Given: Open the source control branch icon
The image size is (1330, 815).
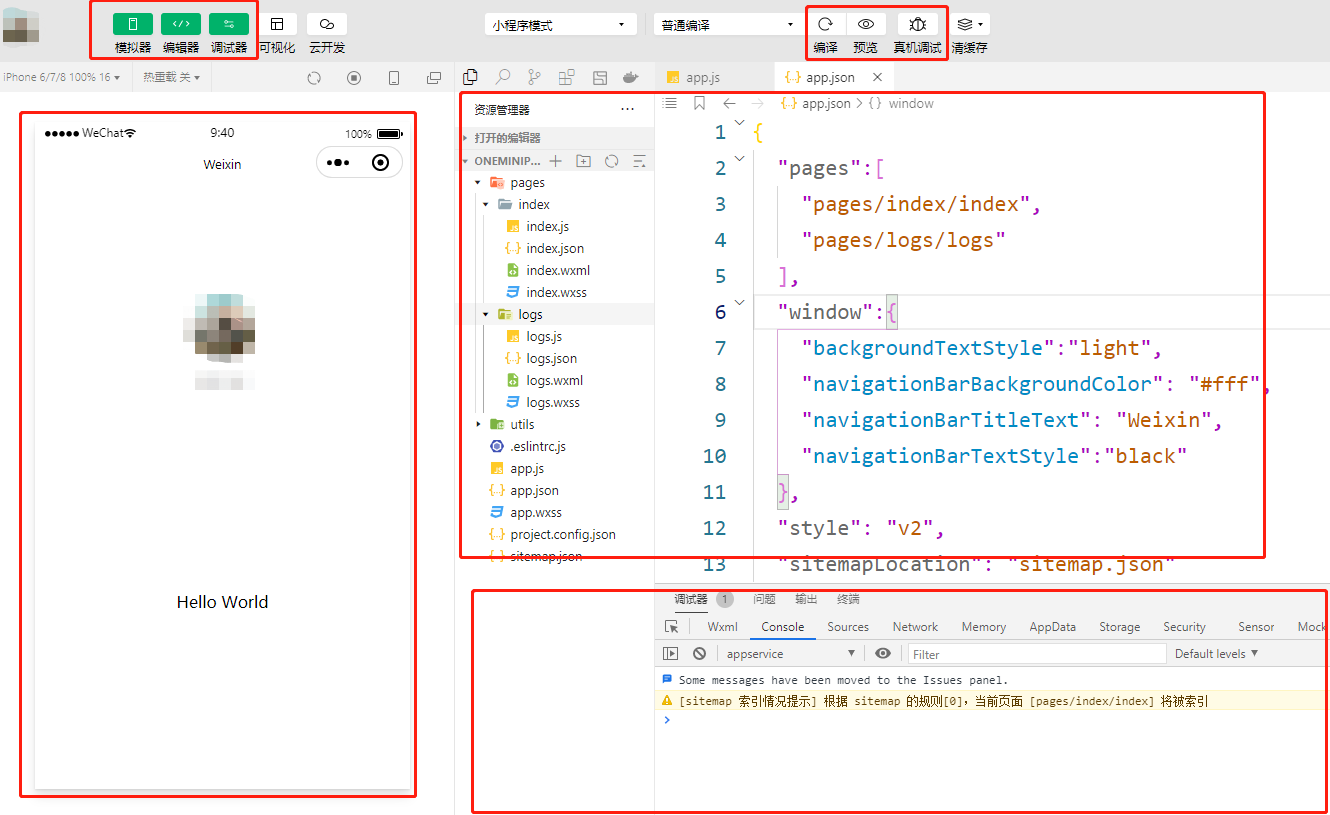Looking at the screenshot, I should (535, 77).
